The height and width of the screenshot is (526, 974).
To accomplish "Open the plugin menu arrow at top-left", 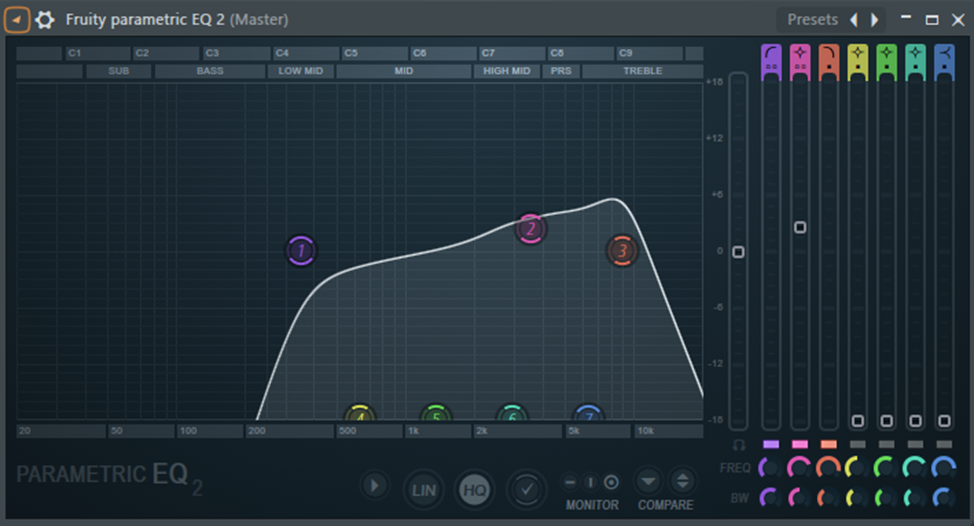I will pos(17,19).
